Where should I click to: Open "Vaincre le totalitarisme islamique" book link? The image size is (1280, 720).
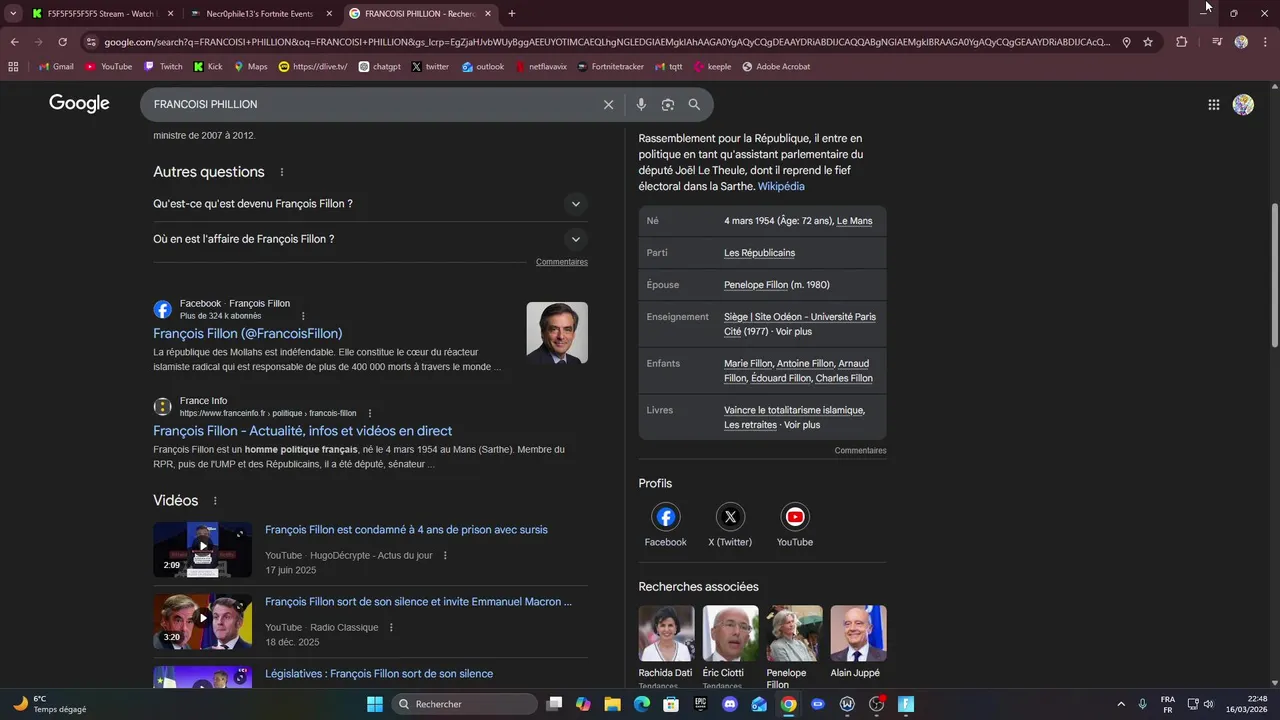tap(794, 410)
